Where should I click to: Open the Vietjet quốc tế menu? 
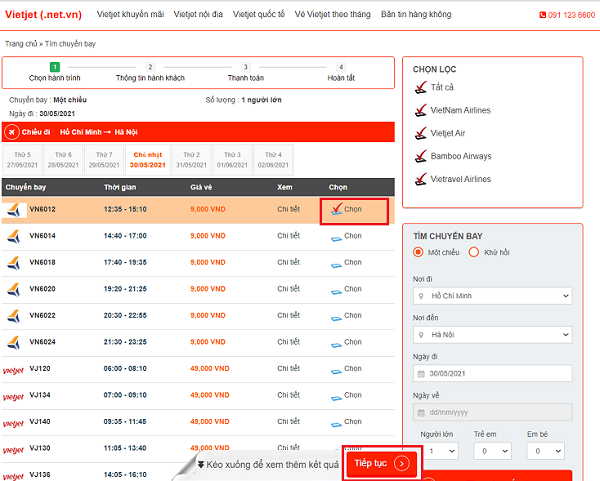click(x=259, y=14)
